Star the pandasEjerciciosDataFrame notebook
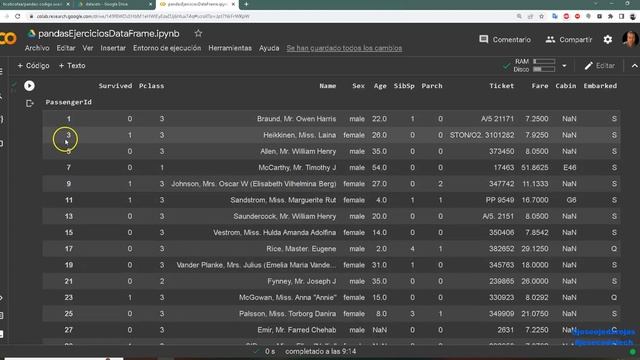This screenshot has width=640, height=360. [x=198, y=33]
